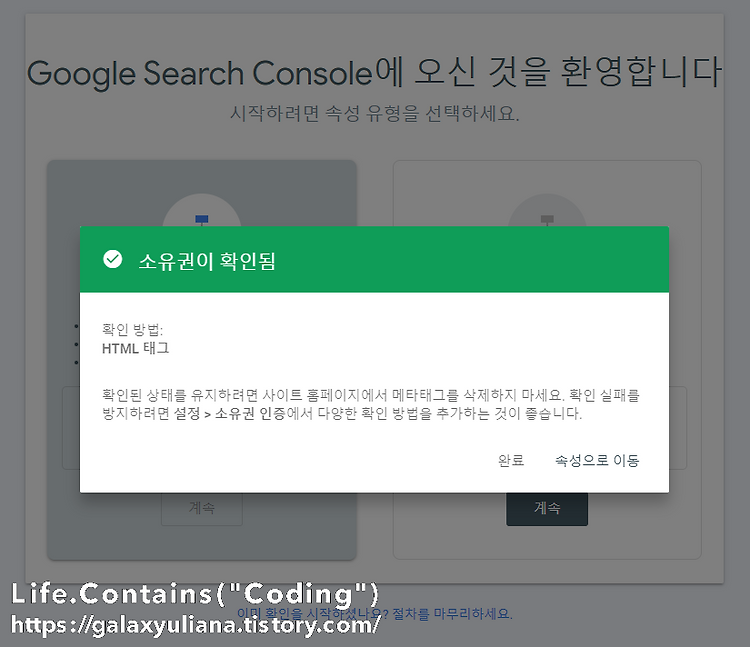Click the 소유권이 확인됨 dialog title
Viewport: 750px width, 647px height.
coord(207,262)
